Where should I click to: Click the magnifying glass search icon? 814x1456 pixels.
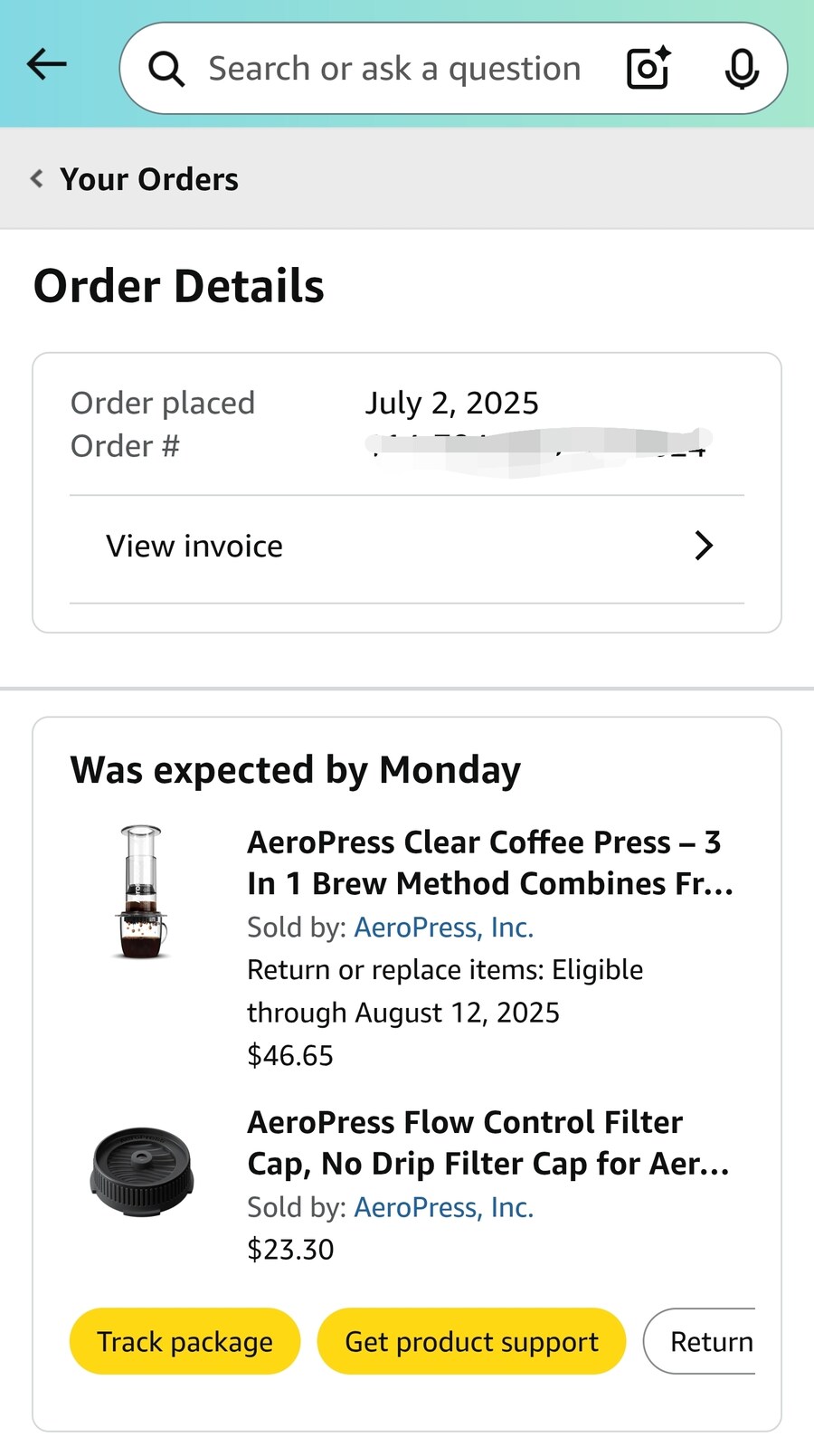[166, 69]
